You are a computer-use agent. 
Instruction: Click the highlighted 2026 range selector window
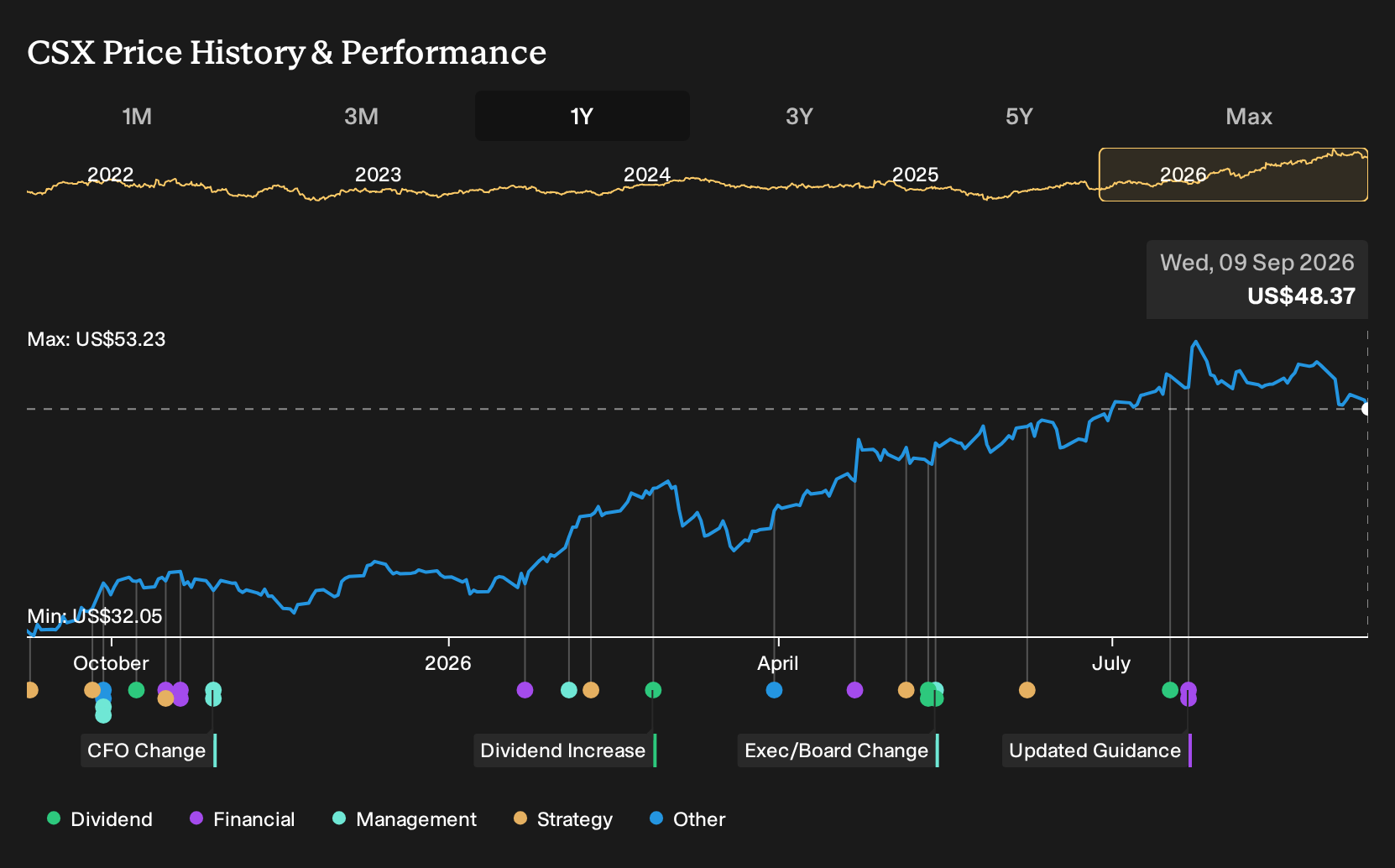1233,175
